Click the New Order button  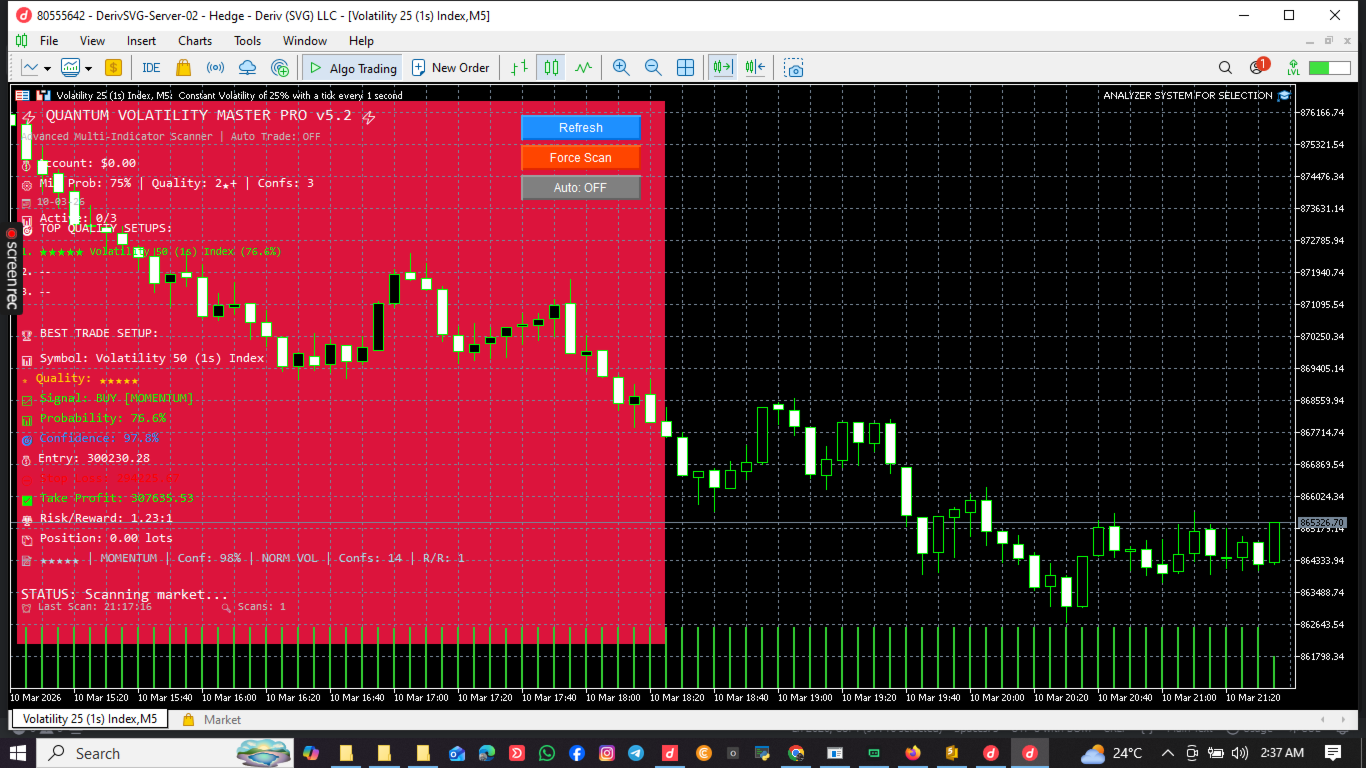[x=450, y=68]
